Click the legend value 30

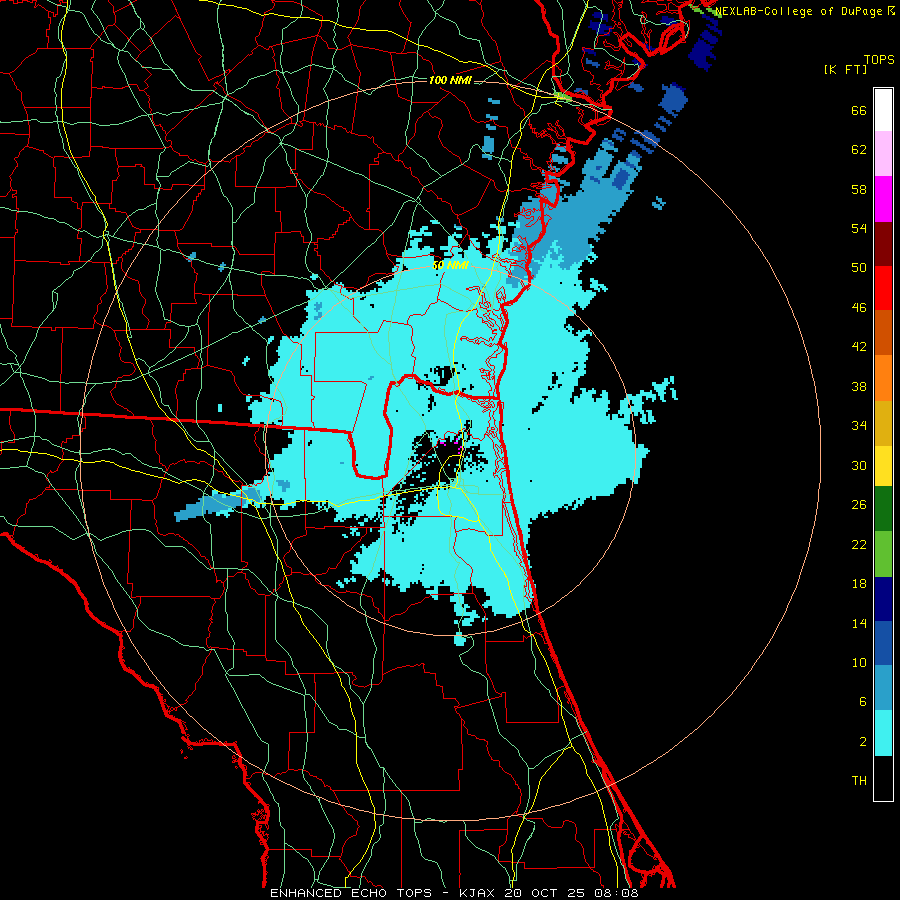click(x=859, y=465)
